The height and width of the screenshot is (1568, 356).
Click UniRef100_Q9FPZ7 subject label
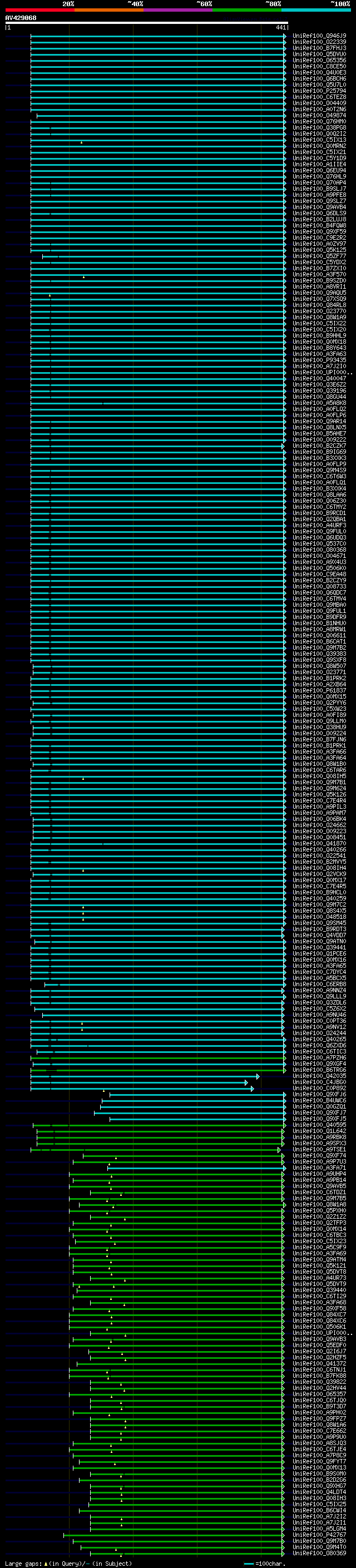click(x=319, y=1418)
